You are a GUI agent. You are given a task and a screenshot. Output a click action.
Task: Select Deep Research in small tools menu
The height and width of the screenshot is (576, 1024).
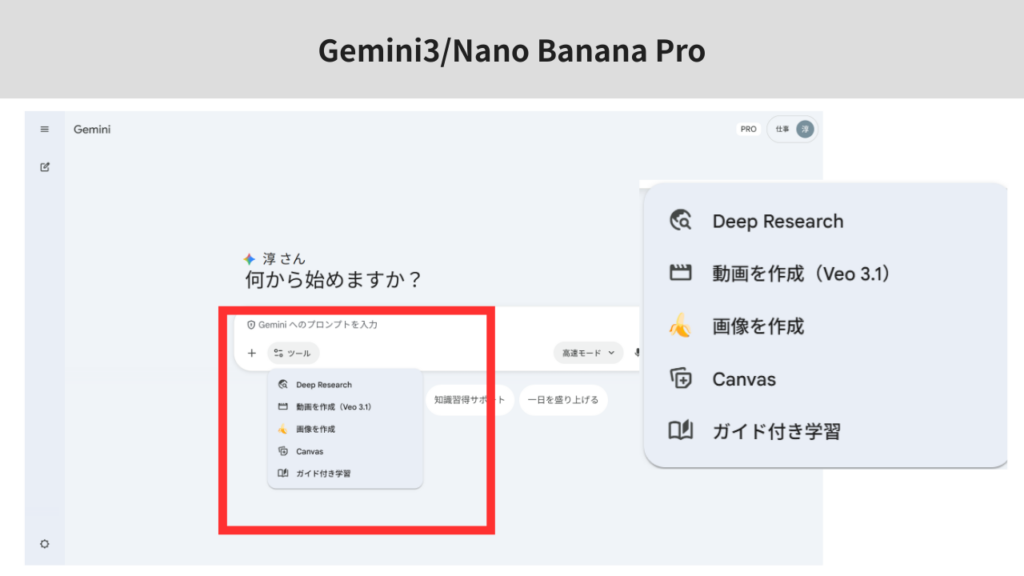tap(323, 385)
